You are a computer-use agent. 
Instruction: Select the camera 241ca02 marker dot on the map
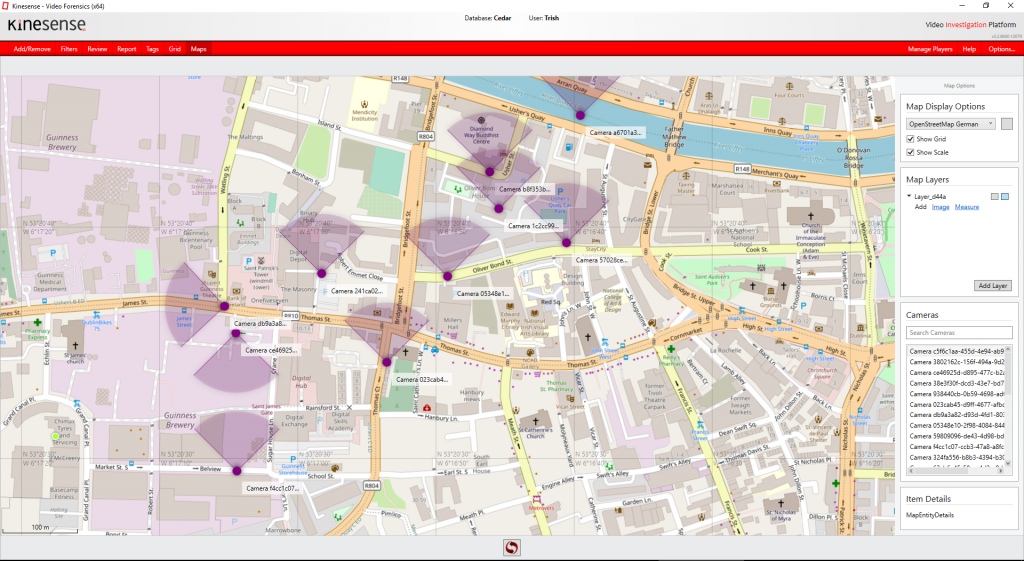[x=321, y=273]
